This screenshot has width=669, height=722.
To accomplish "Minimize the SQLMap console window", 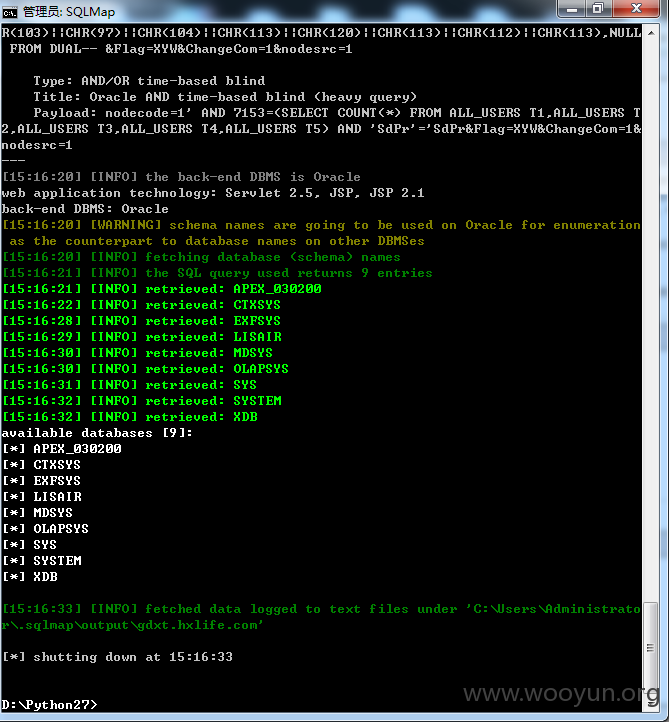I will click(572, 9).
